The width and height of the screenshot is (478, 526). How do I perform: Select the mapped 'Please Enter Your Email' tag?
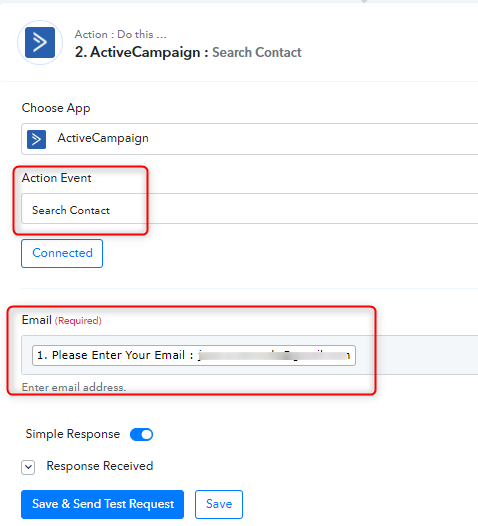(x=194, y=355)
